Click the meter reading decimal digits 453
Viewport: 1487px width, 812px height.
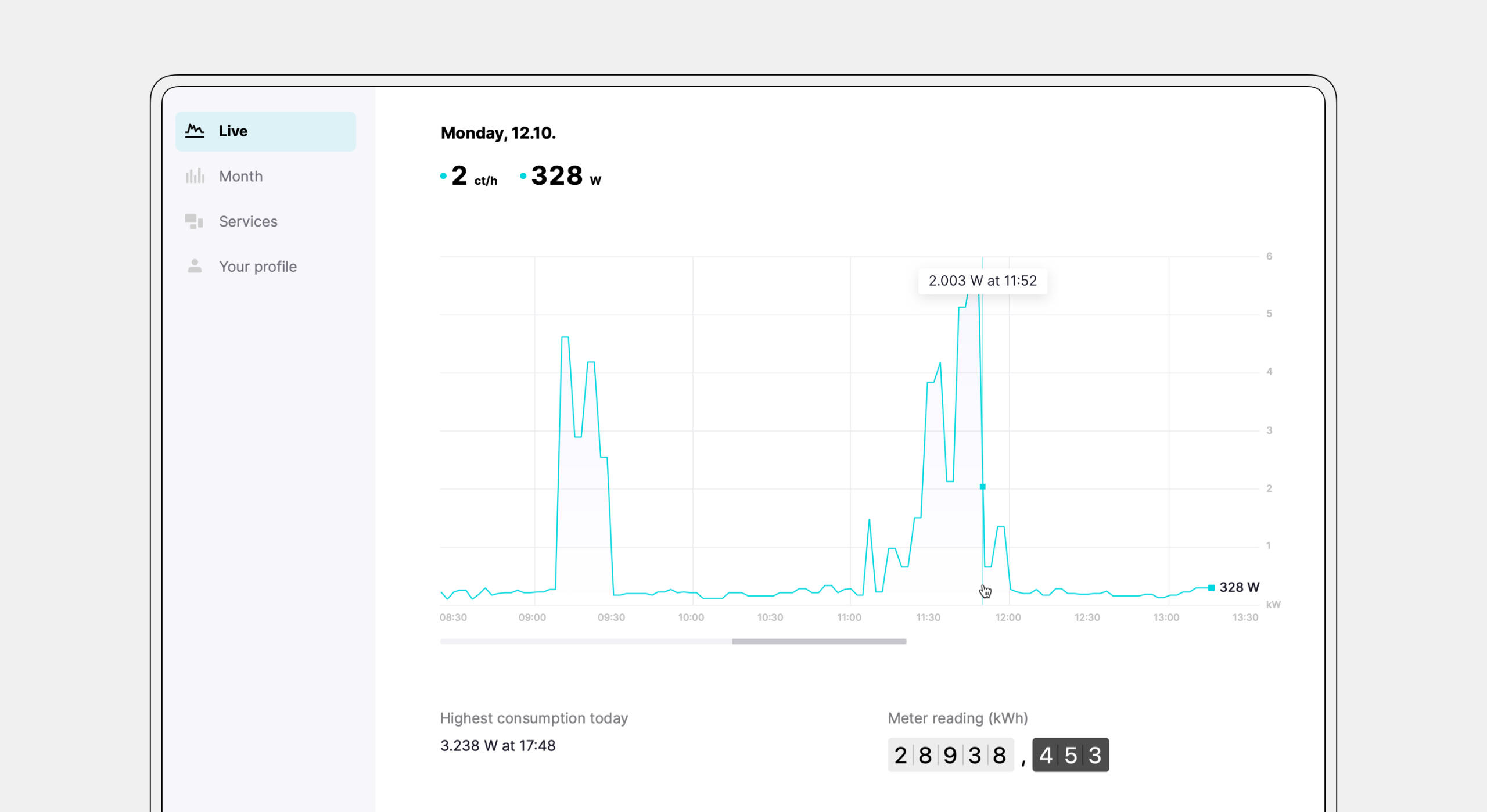(1070, 755)
